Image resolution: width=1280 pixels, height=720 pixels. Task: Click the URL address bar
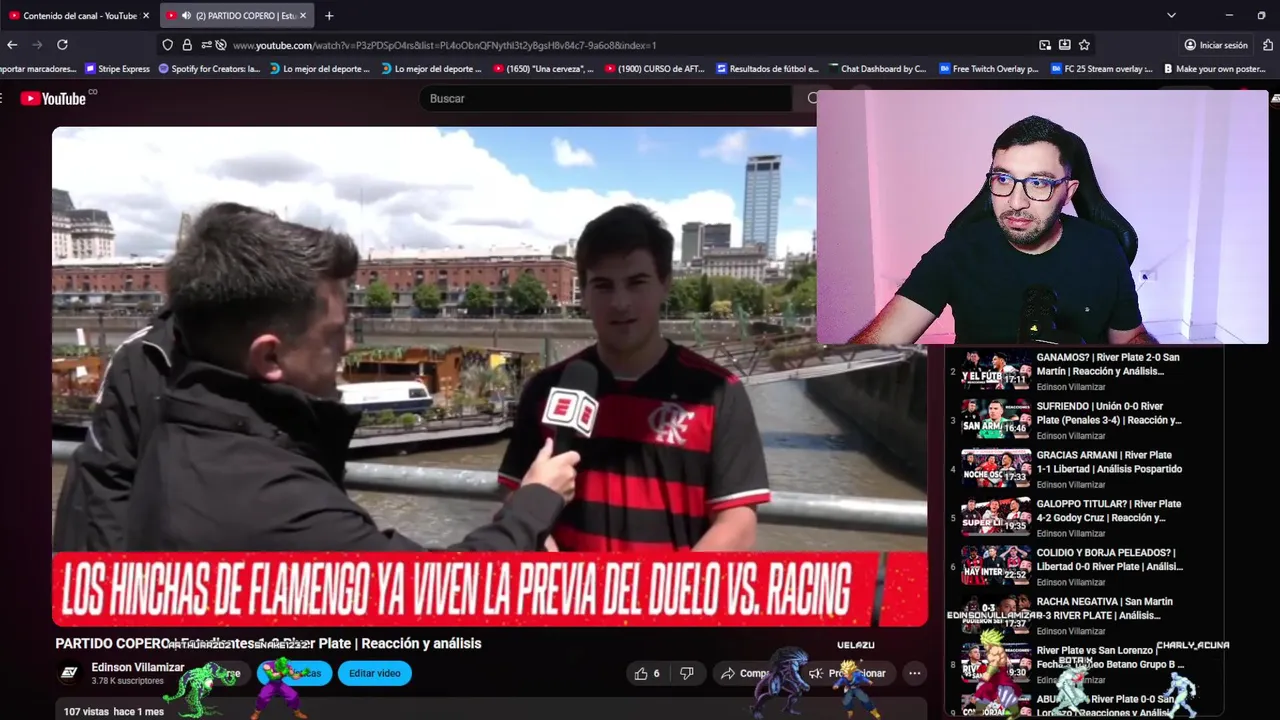pos(630,45)
